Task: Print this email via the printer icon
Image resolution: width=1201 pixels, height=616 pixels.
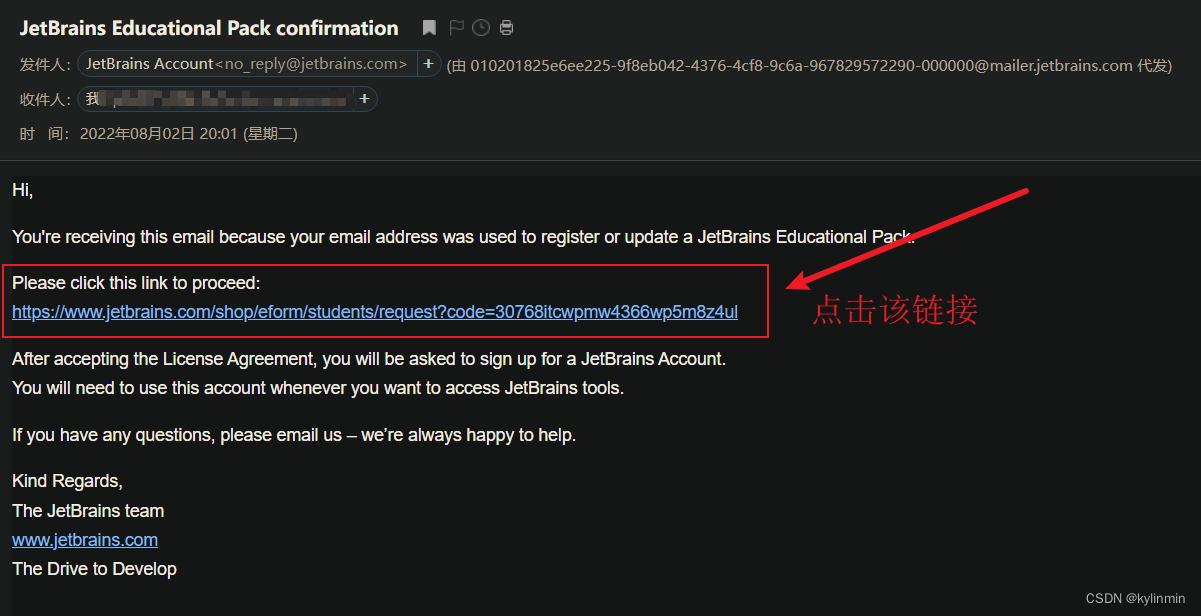Action: [506, 28]
